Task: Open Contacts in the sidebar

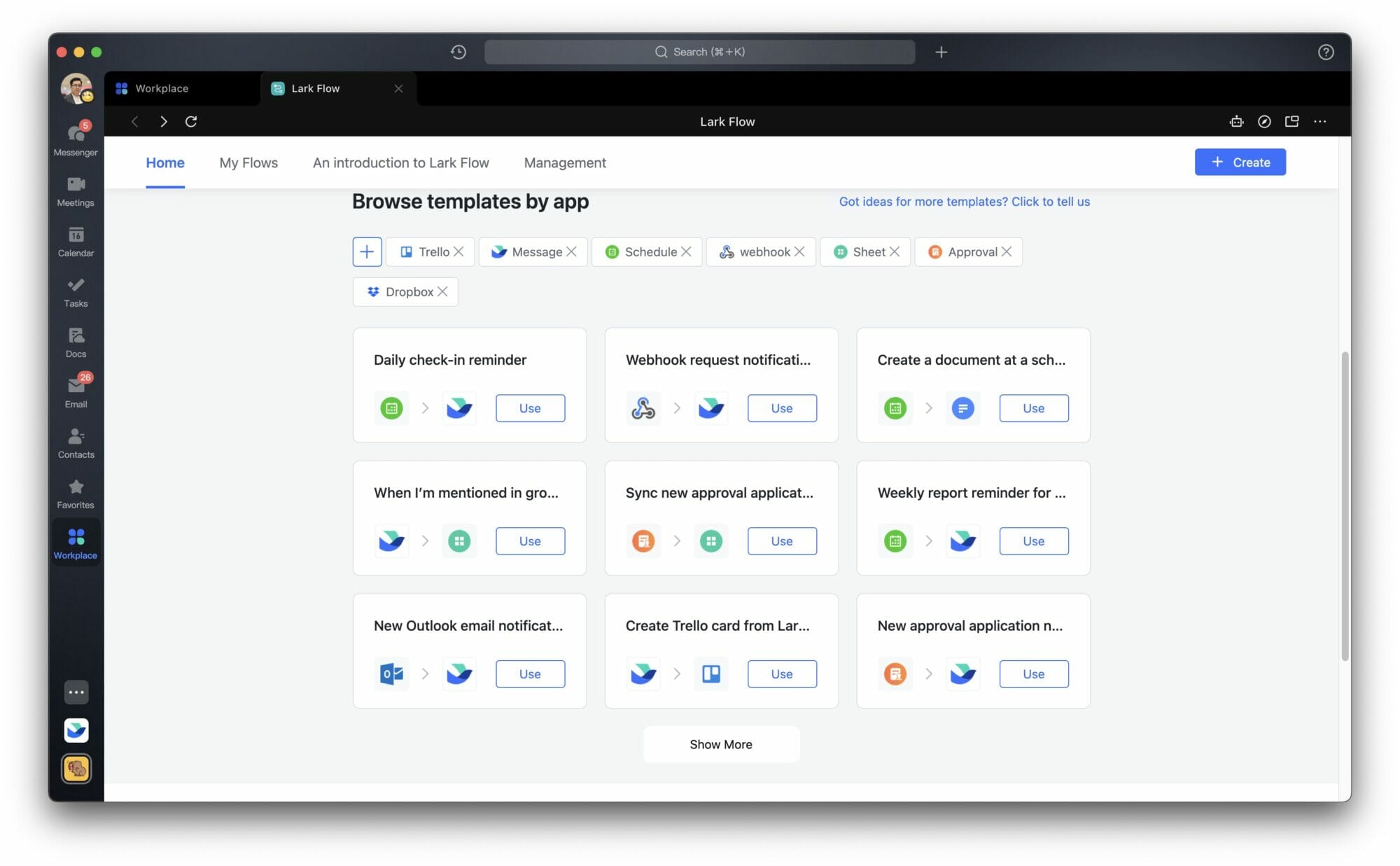Action: tap(76, 443)
